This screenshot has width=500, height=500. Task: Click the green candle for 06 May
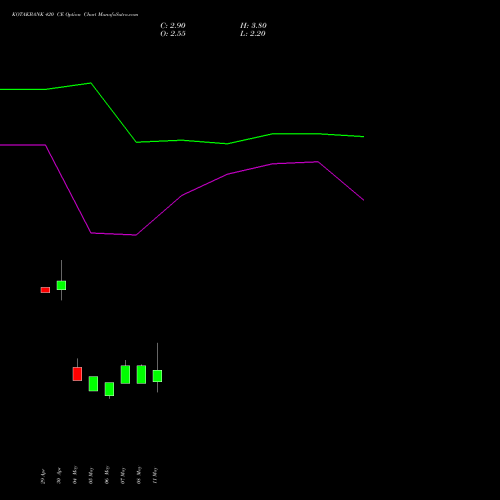[109, 389]
